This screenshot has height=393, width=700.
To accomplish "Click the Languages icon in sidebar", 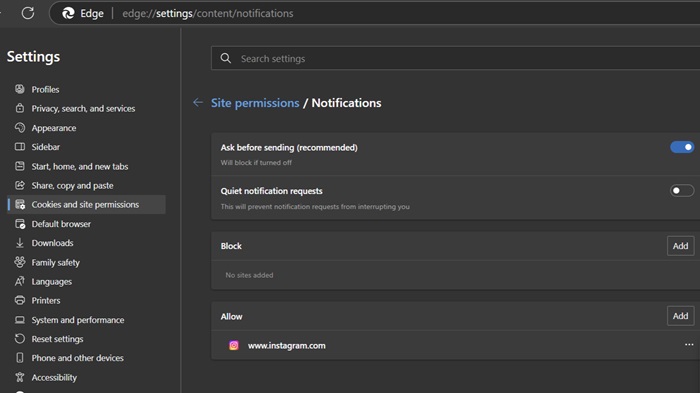I will (x=20, y=281).
